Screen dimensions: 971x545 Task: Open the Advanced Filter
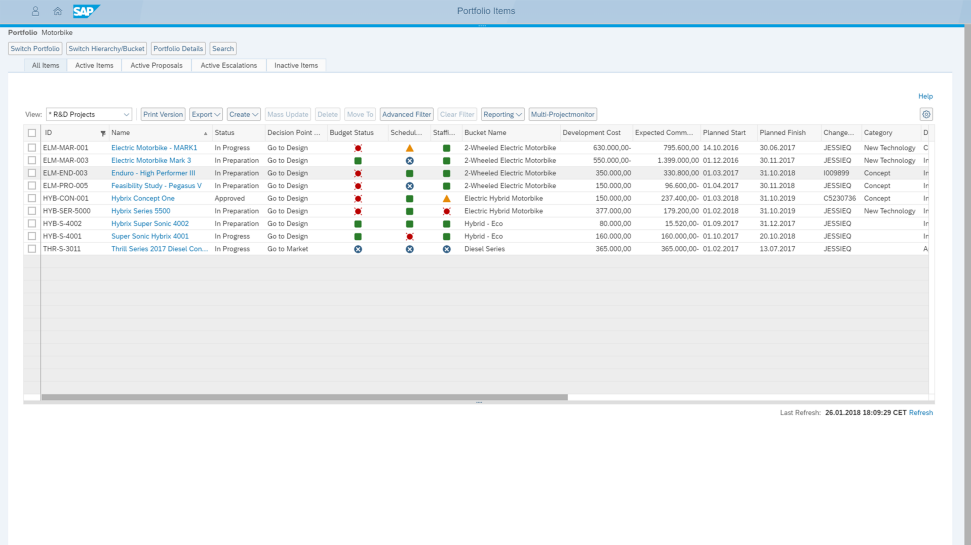[406, 115]
